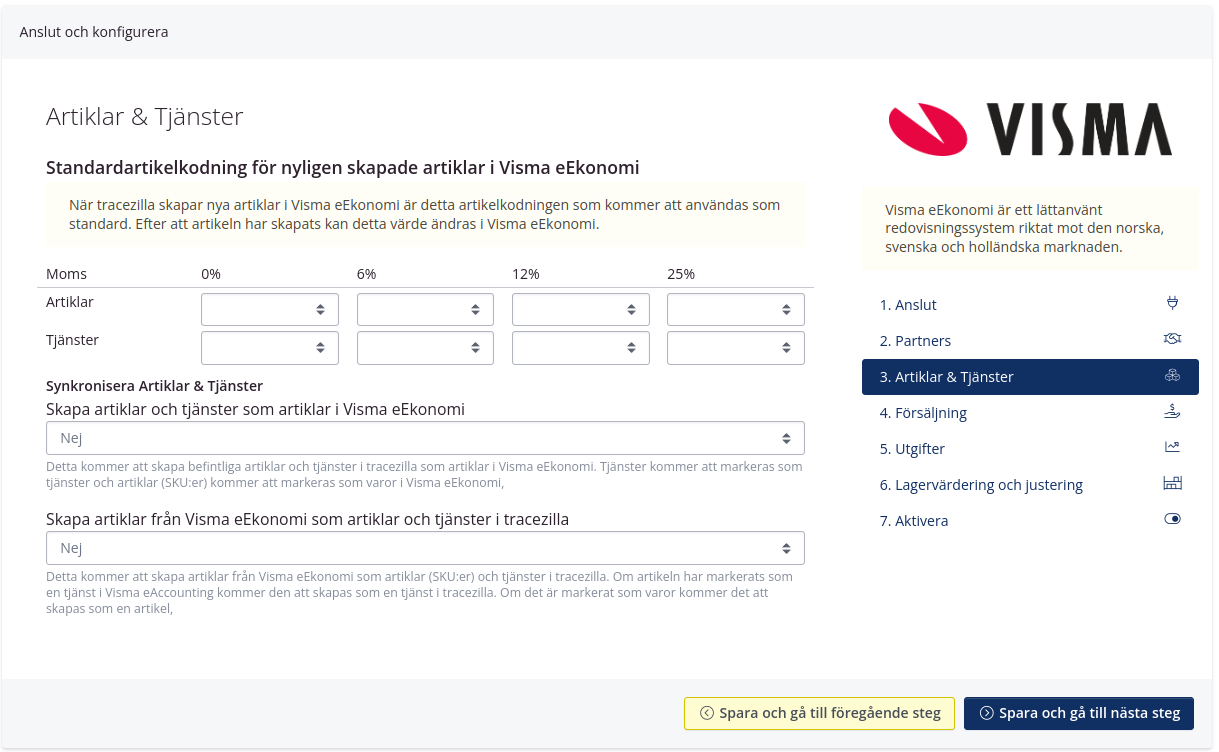Click the warehouse icon beside Lagervärdering
Screen dimensions: 1219x752
tap(1172, 484)
